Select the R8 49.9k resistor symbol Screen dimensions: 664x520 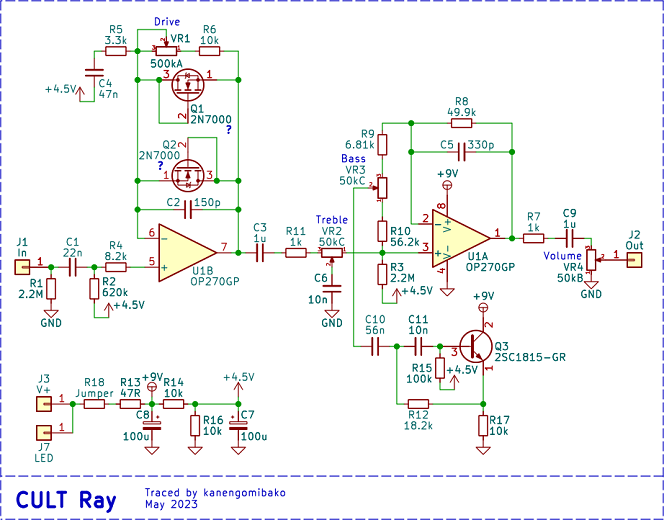[462, 123]
